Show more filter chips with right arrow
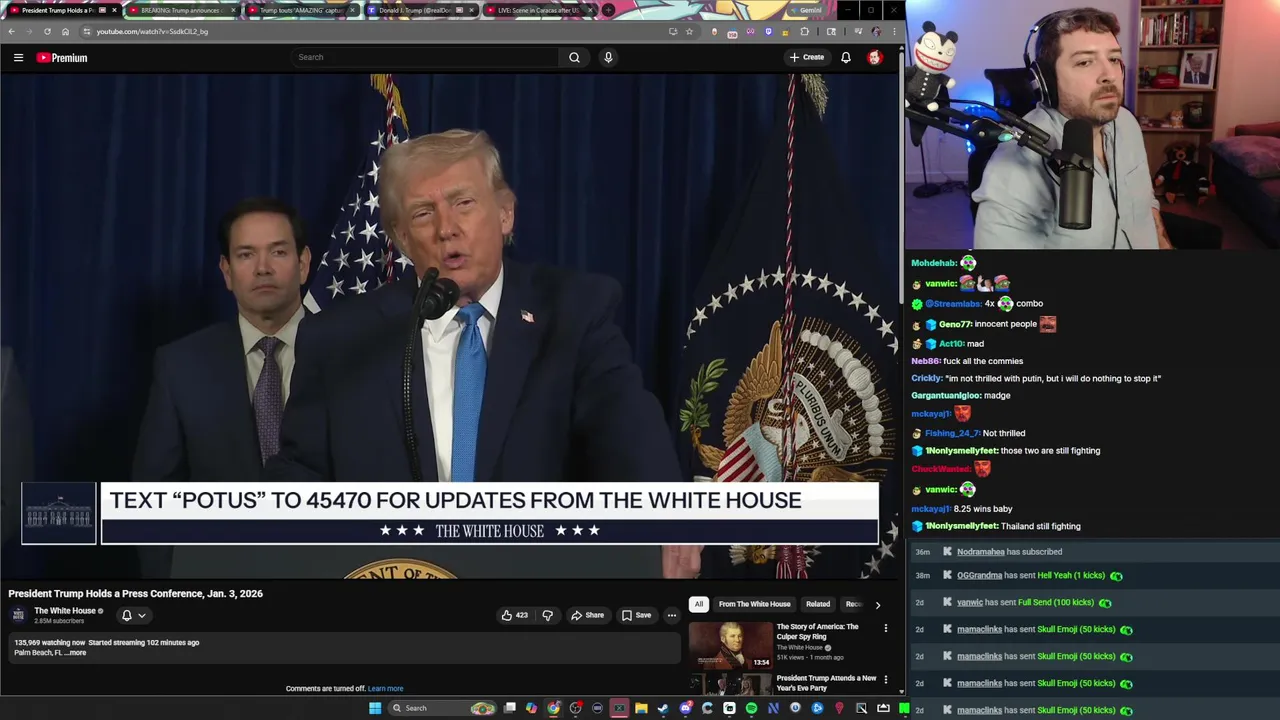The width and height of the screenshot is (1280, 720). click(x=878, y=604)
